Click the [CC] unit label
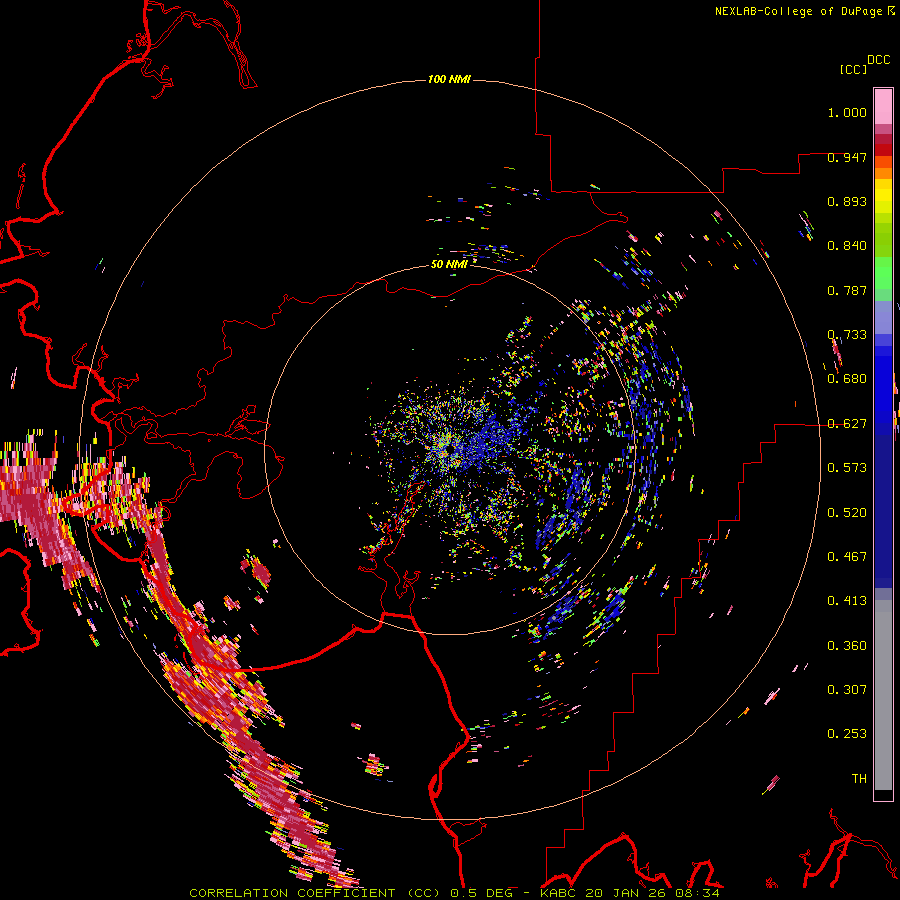 point(853,69)
